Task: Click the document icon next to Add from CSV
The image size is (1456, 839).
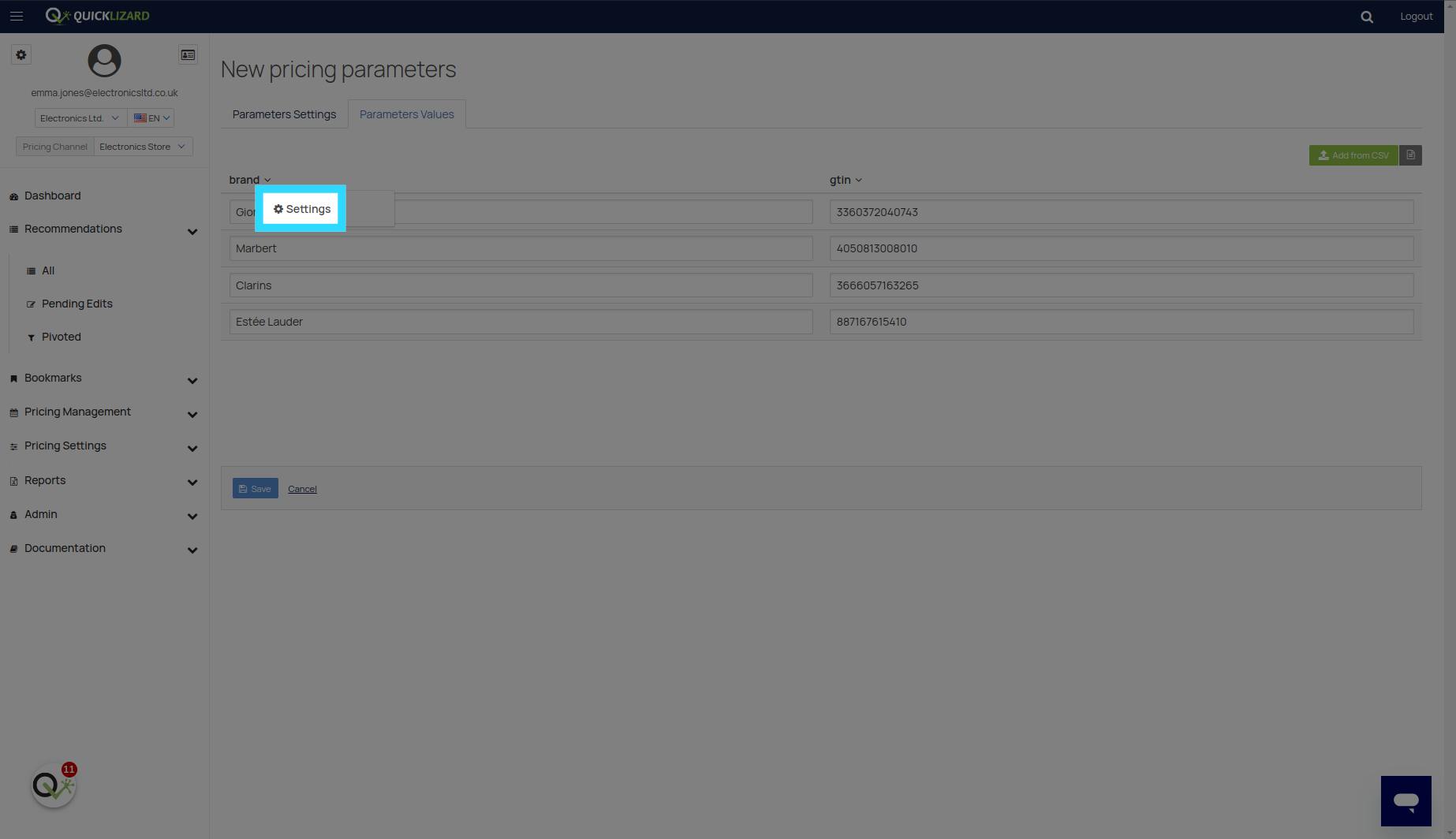Action: [1410, 155]
